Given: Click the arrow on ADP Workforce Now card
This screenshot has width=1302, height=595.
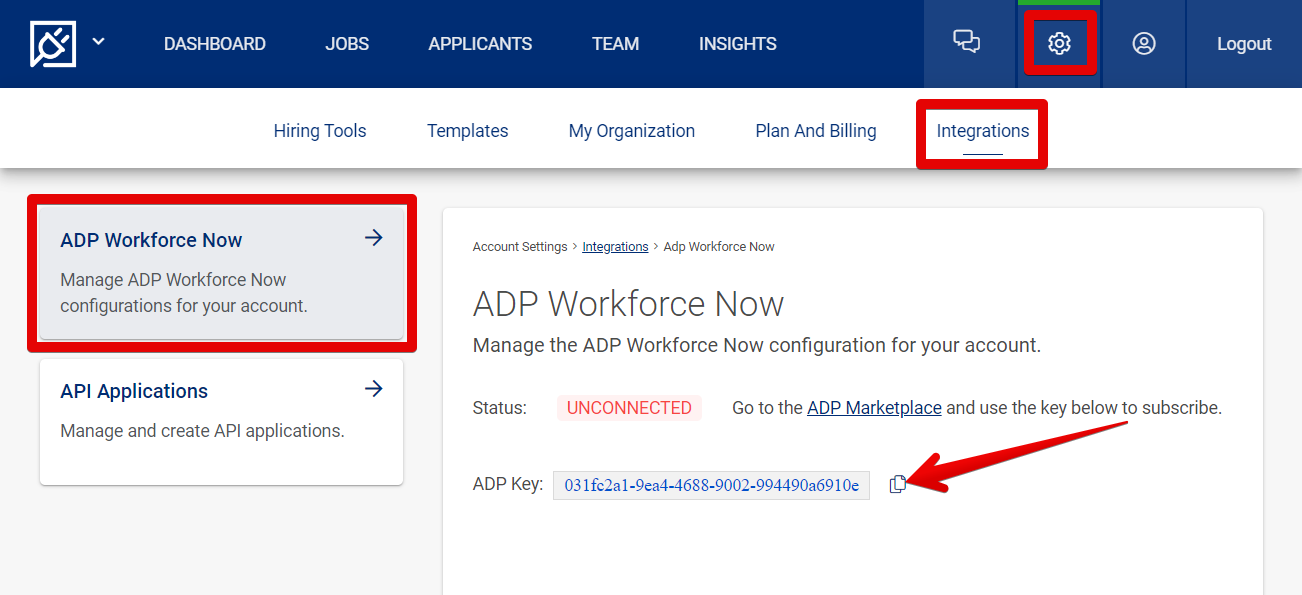Looking at the screenshot, I should 373,238.
